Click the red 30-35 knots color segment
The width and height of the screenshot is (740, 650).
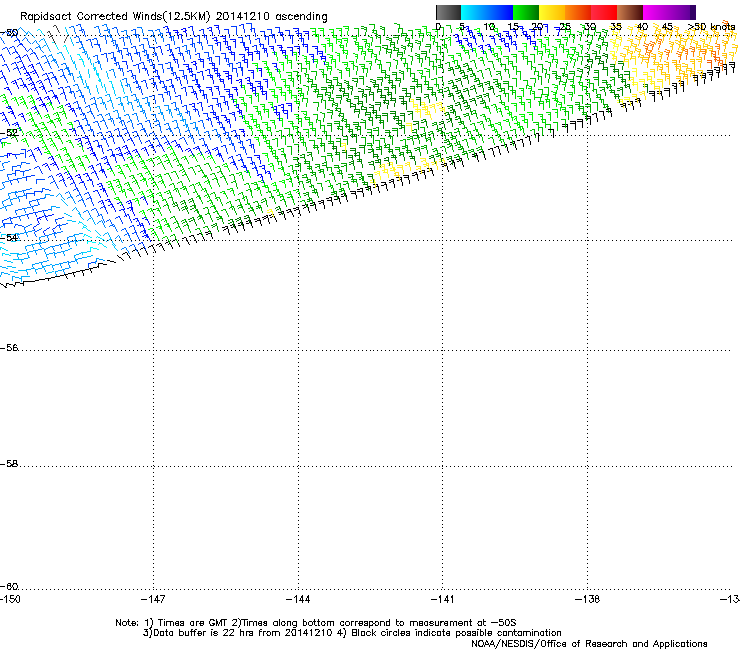[x=604, y=12]
